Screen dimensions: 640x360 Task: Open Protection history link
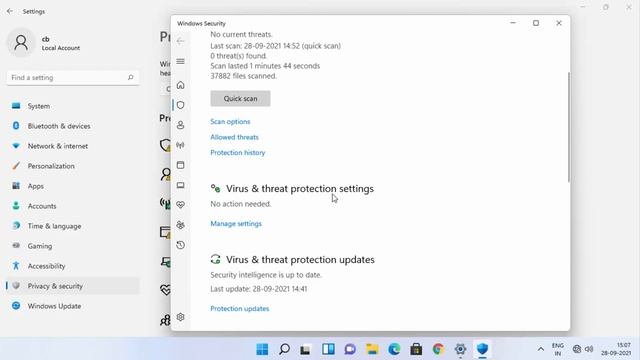238,153
